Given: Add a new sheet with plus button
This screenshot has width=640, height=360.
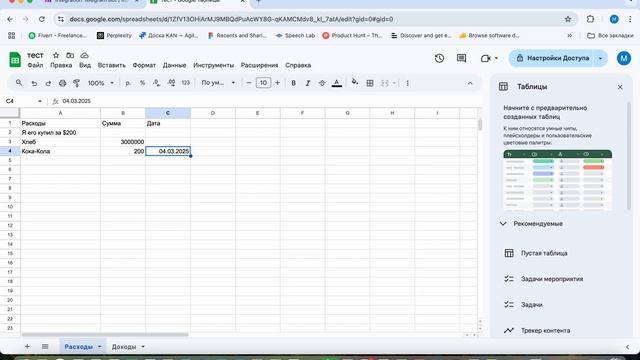Looking at the screenshot, I should point(27,347).
